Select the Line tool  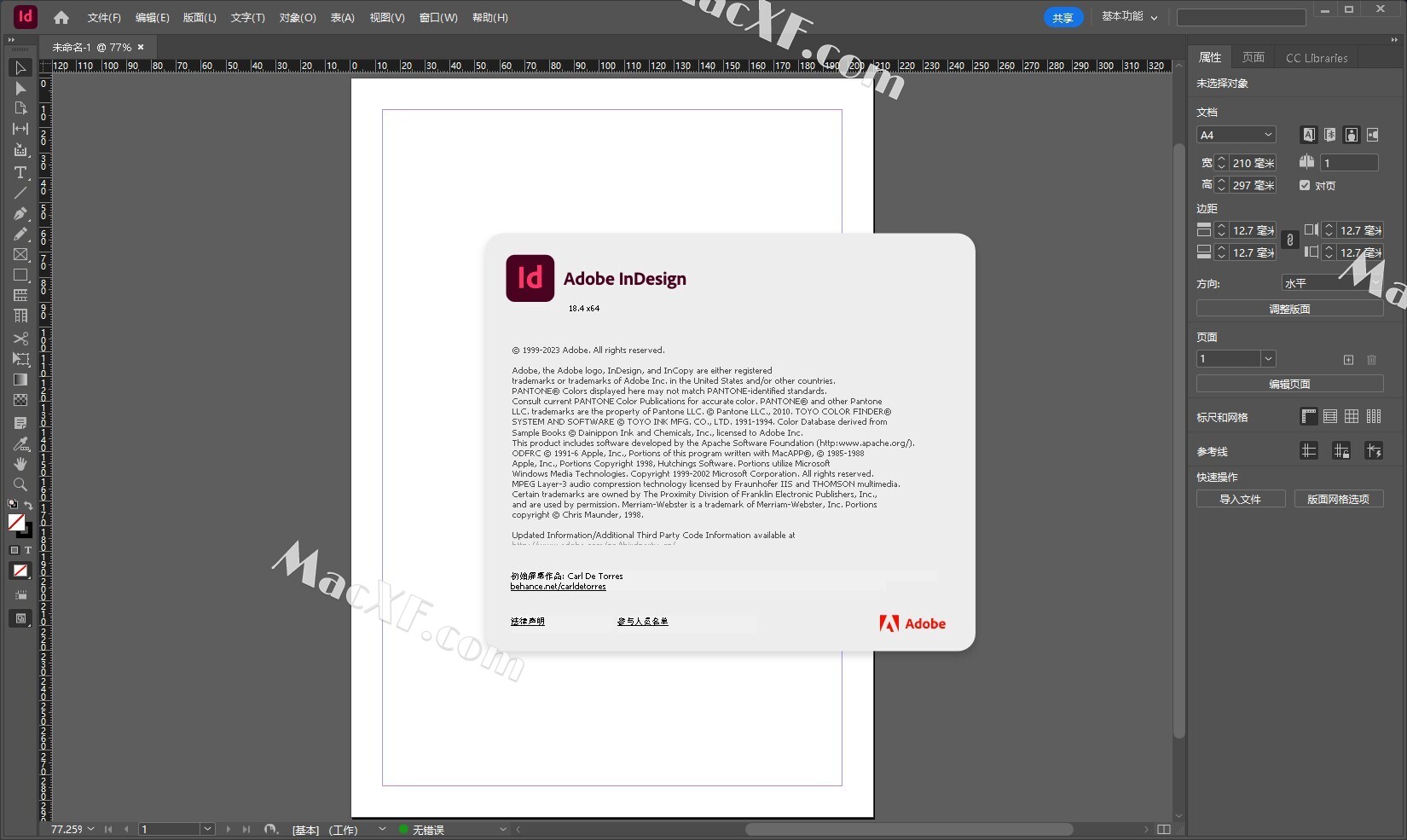(x=20, y=193)
